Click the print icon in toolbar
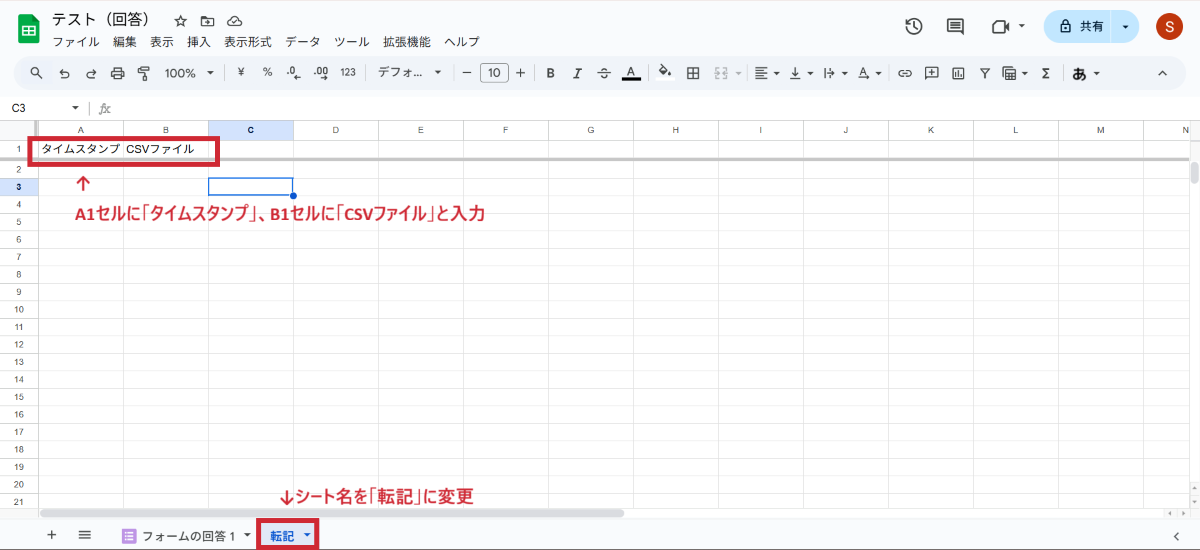1200x550 pixels. 117,73
